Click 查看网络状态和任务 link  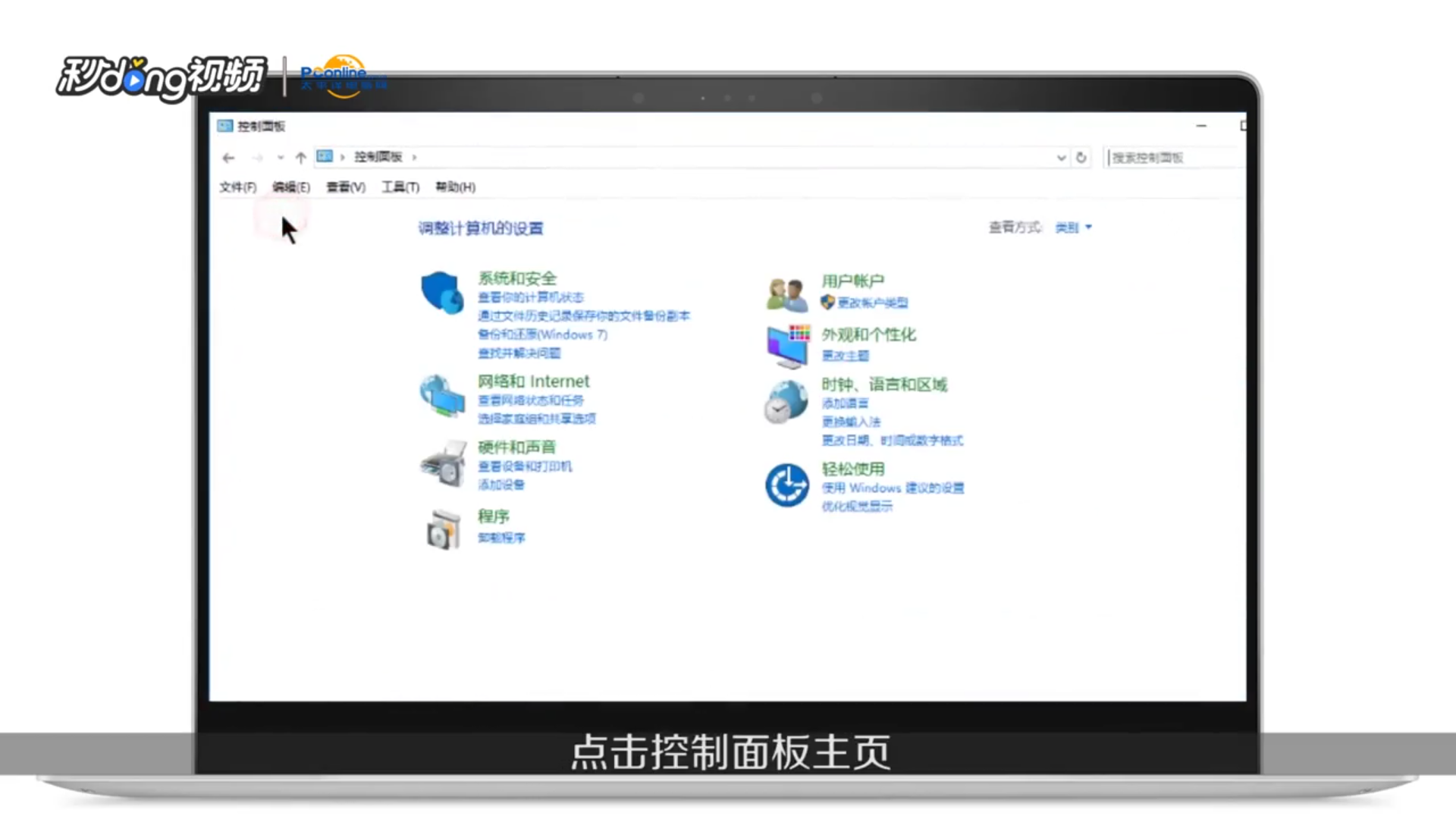(531, 400)
